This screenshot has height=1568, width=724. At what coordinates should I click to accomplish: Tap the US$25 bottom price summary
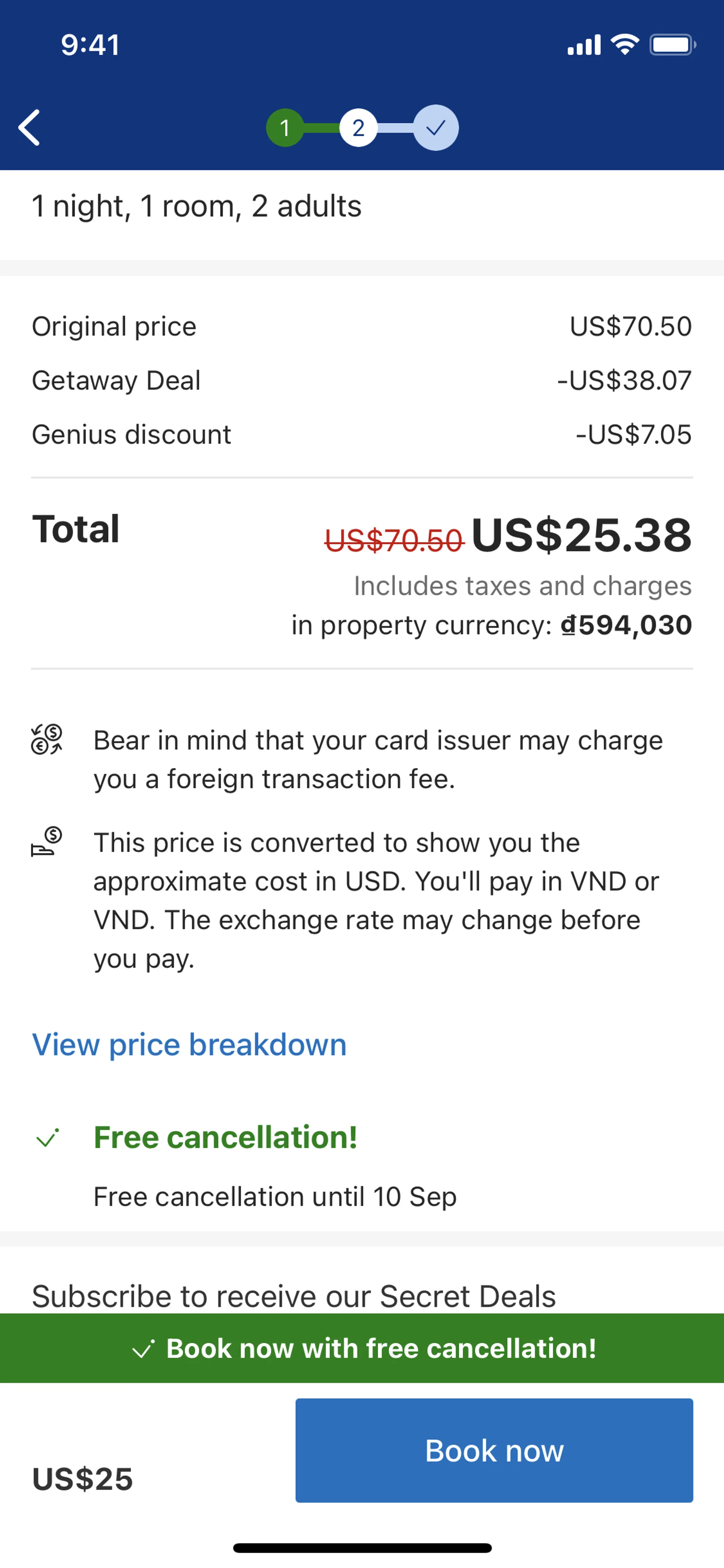(83, 1479)
